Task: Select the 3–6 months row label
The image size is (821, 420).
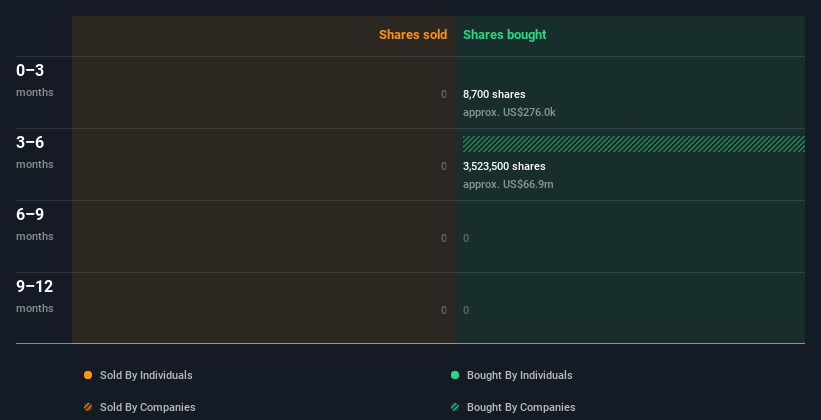Action: pyautogui.click(x=34, y=151)
